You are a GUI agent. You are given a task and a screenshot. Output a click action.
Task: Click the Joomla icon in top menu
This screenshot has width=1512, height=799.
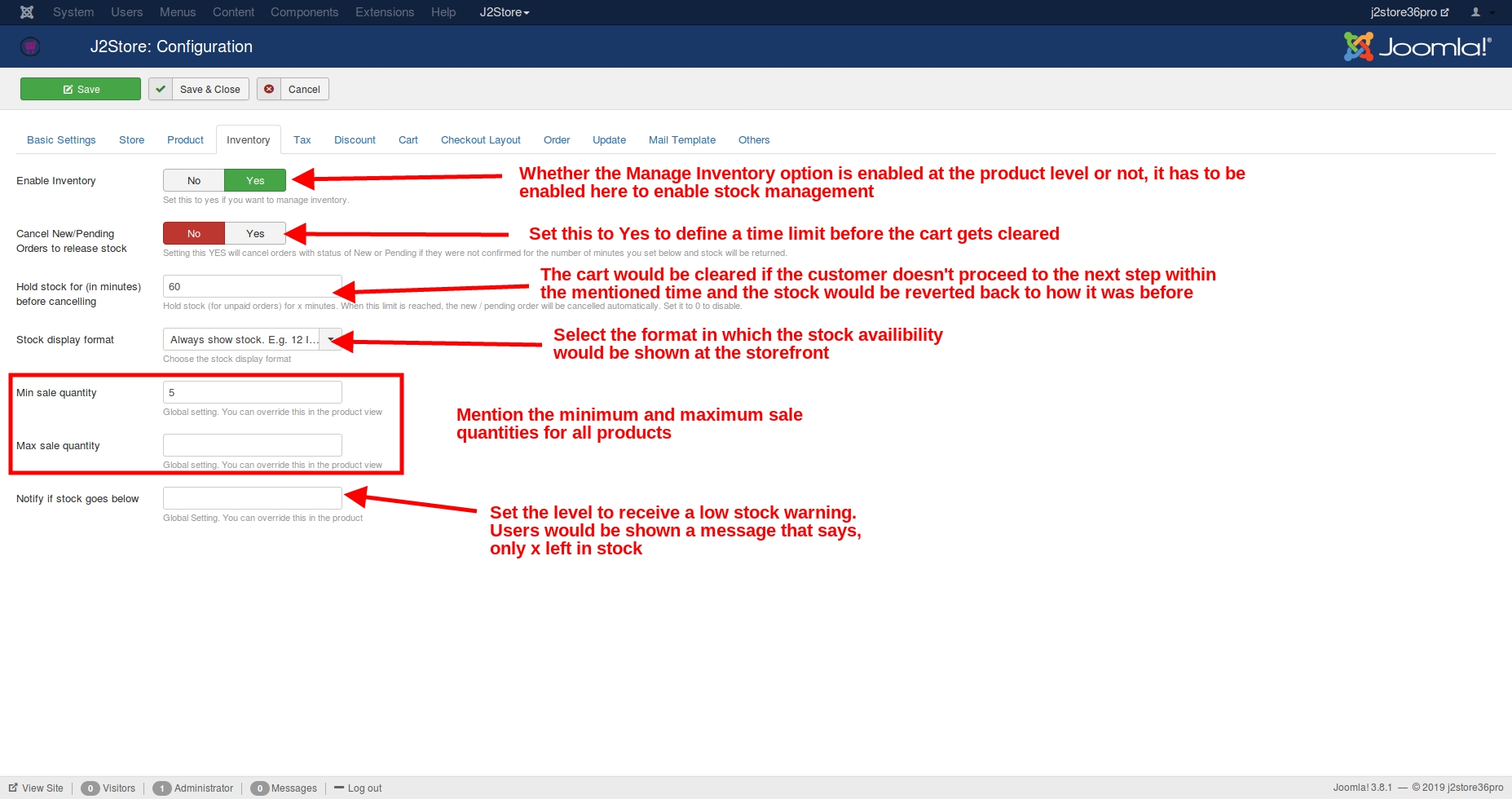pyautogui.click(x=27, y=12)
